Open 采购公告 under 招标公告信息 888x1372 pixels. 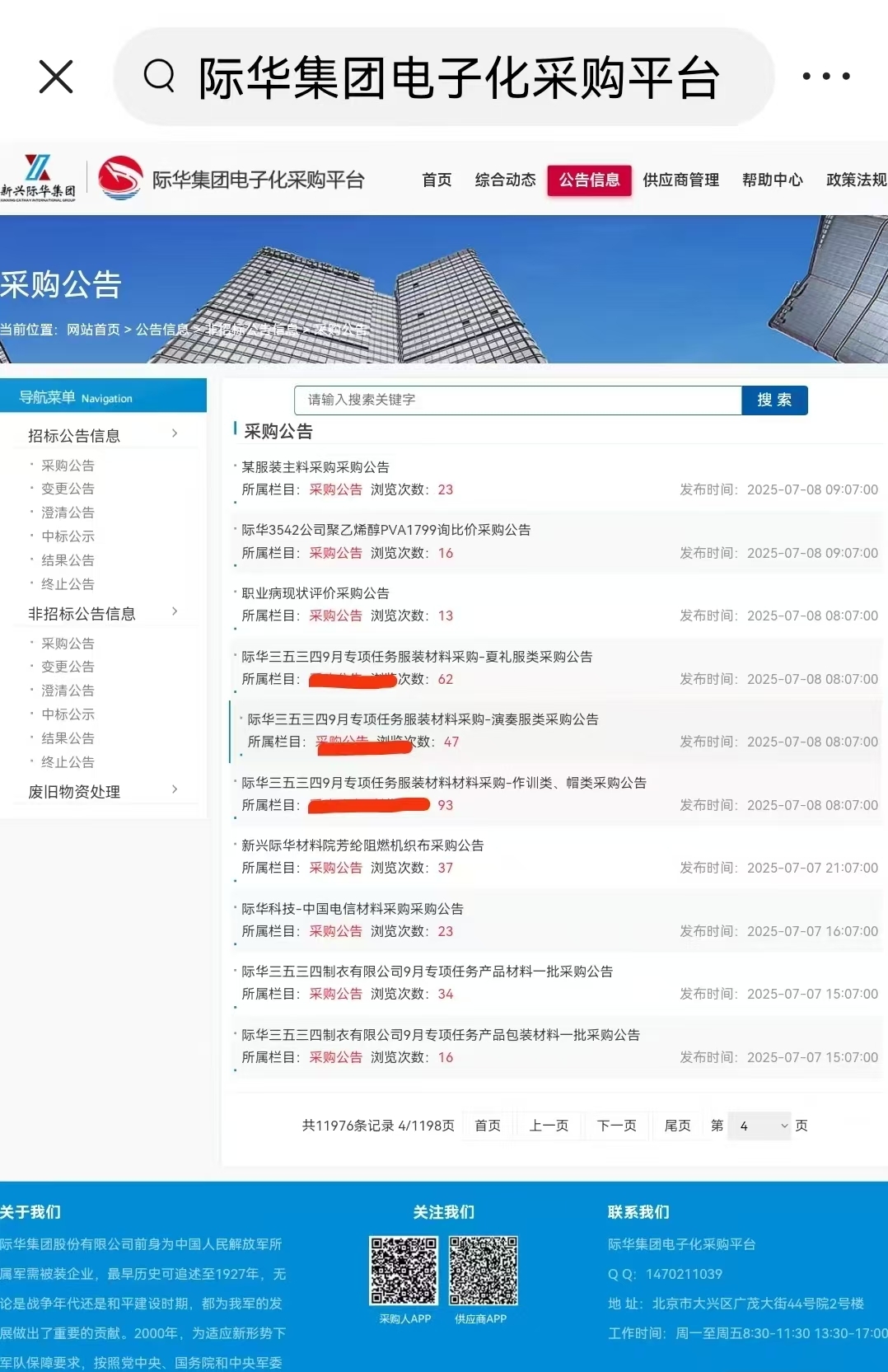pos(68,466)
